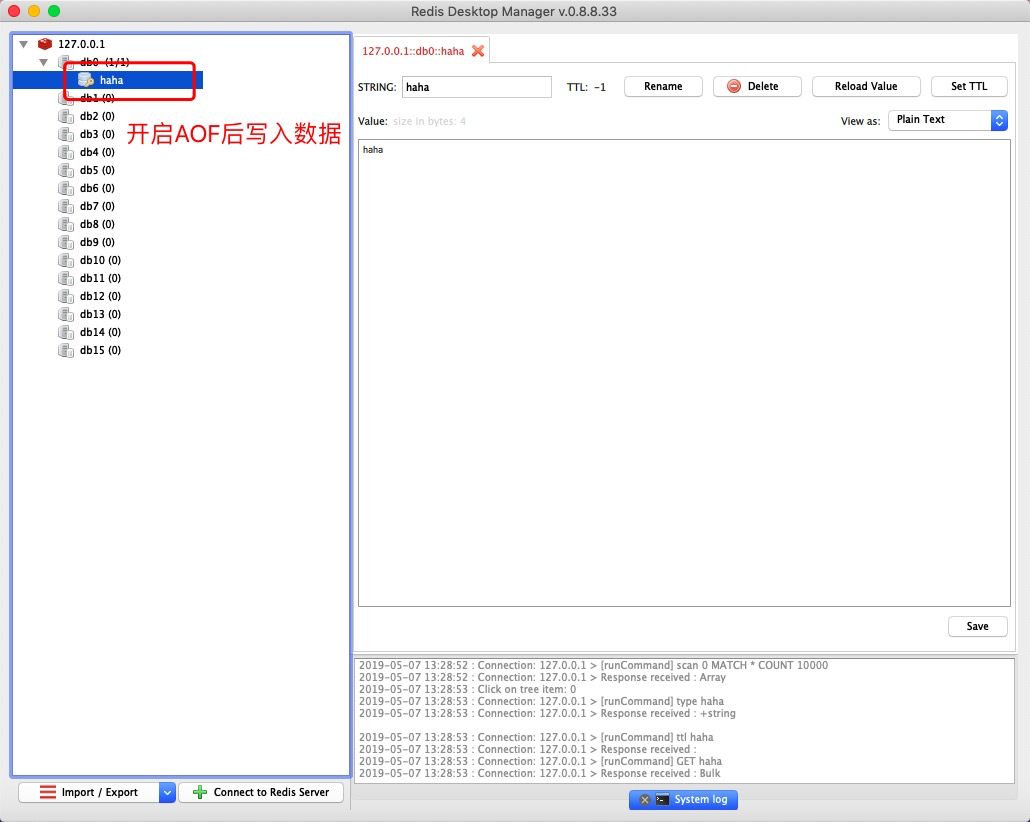Click the log line 'Response received : Bulk'
The width and height of the screenshot is (1030, 822).
tap(539, 773)
